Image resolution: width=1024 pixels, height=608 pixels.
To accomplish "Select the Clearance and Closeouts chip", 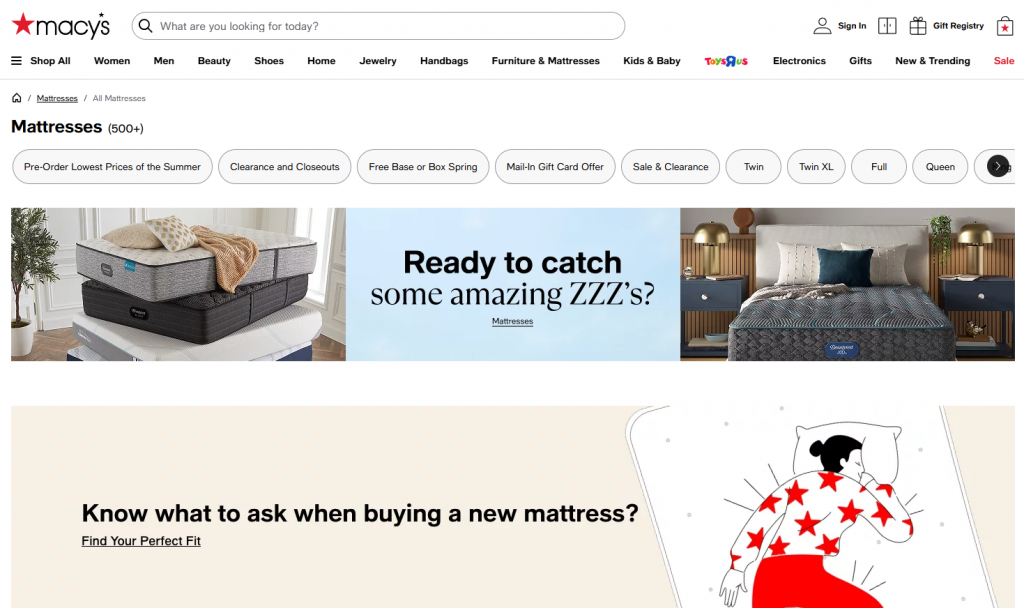I will tap(284, 167).
